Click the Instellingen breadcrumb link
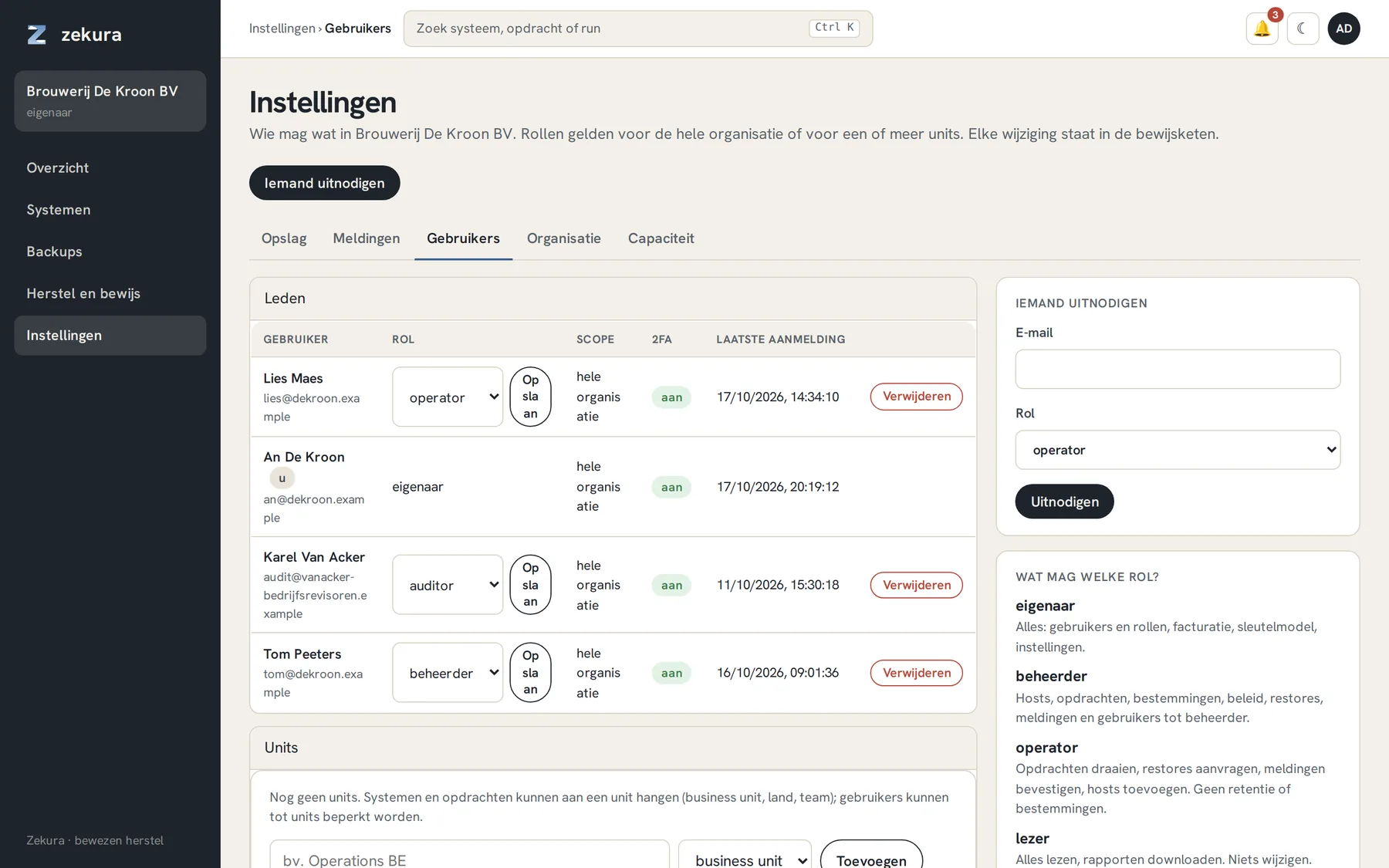This screenshot has height=868, width=1389. 282,29
